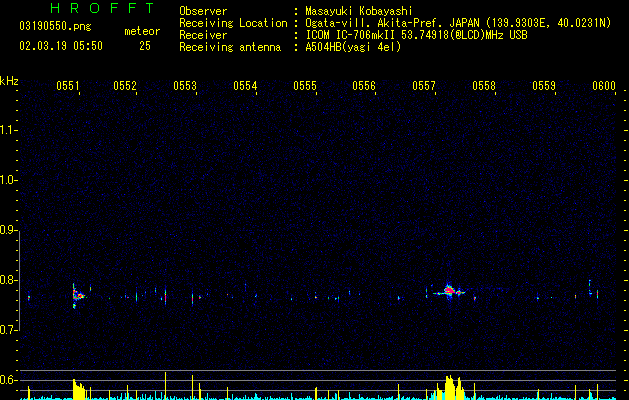The height and width of the screenshot is (400, 629).
Task: Click the kHz axis unit label
Action: pos(9,81)
